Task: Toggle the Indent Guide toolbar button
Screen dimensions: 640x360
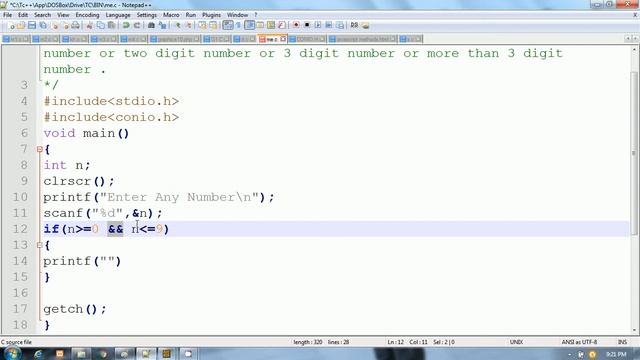Action: click(x=250, y=25)
